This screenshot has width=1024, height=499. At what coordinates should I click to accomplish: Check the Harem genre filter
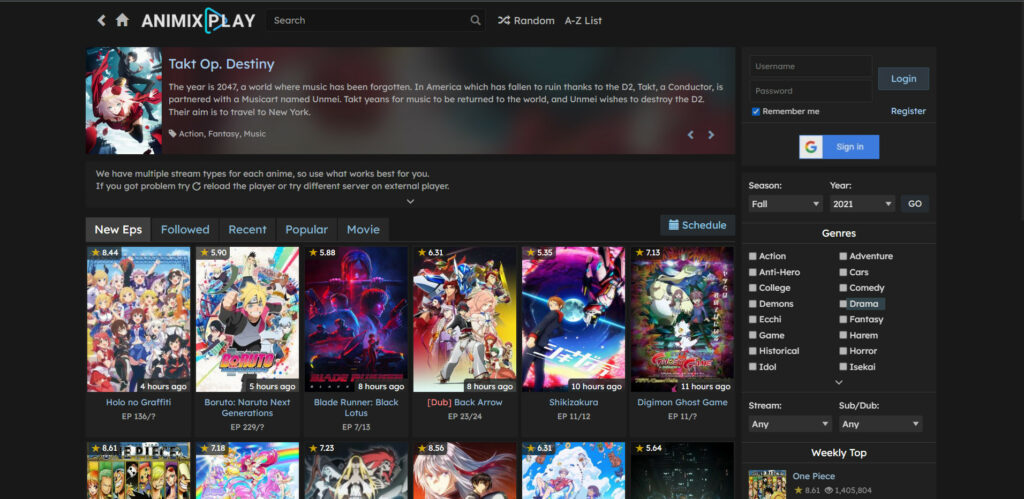coord(843,335)
